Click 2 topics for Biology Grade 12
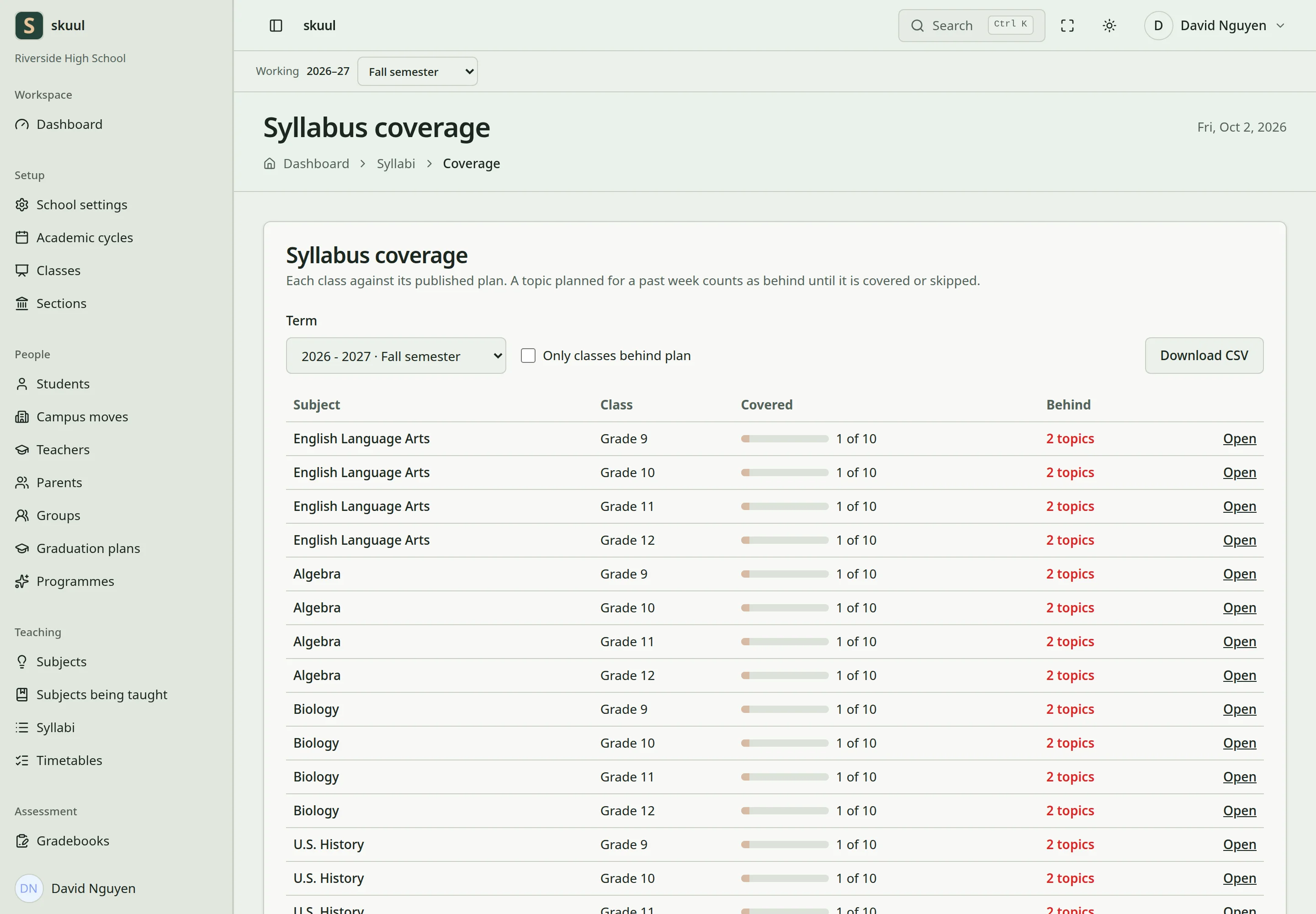Screen dimensions: 1316x914 click(1070, 810)
